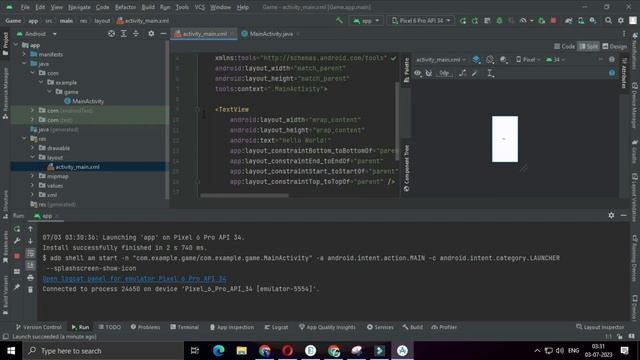Screen dimensions: 640x360
Task: Toggle Autoconnect magnet icon in design toolbar
Action: tap(429, 73)
